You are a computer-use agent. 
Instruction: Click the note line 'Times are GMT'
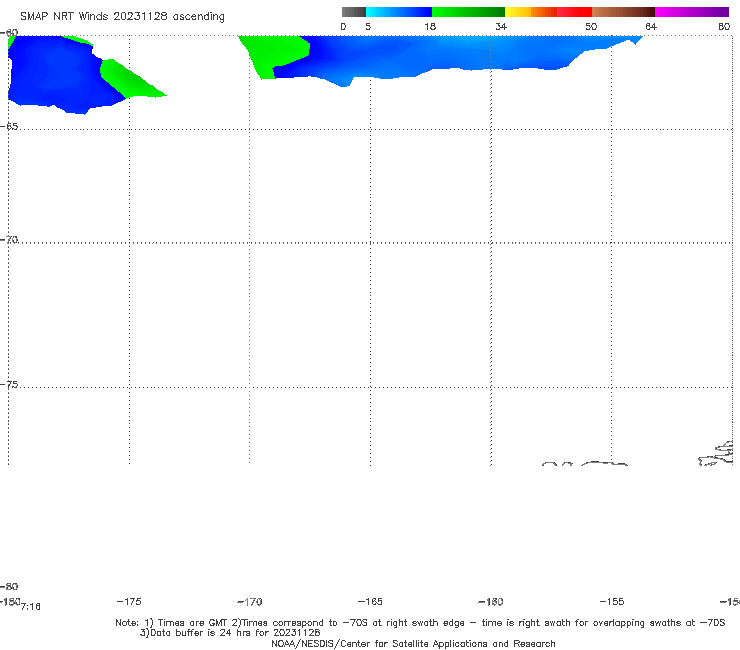click(x=193, y=623)
